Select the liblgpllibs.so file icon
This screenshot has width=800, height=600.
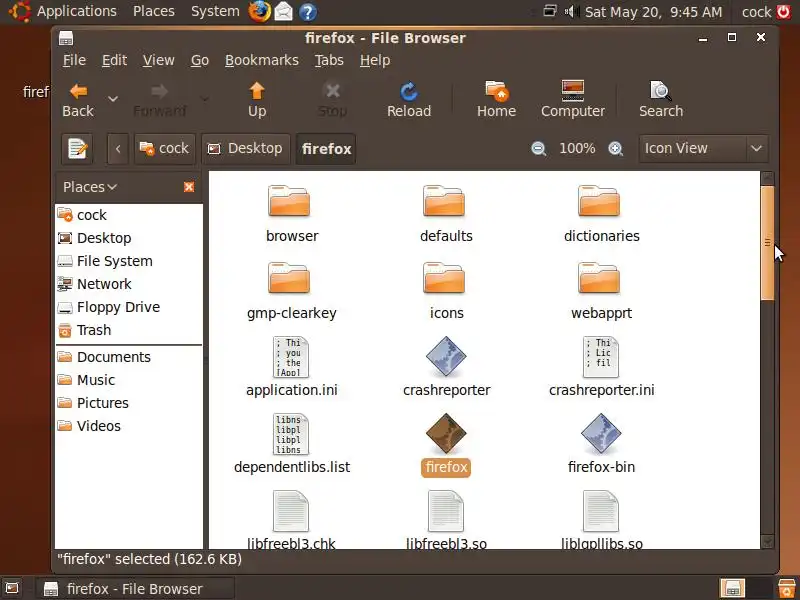coord(601,511)
